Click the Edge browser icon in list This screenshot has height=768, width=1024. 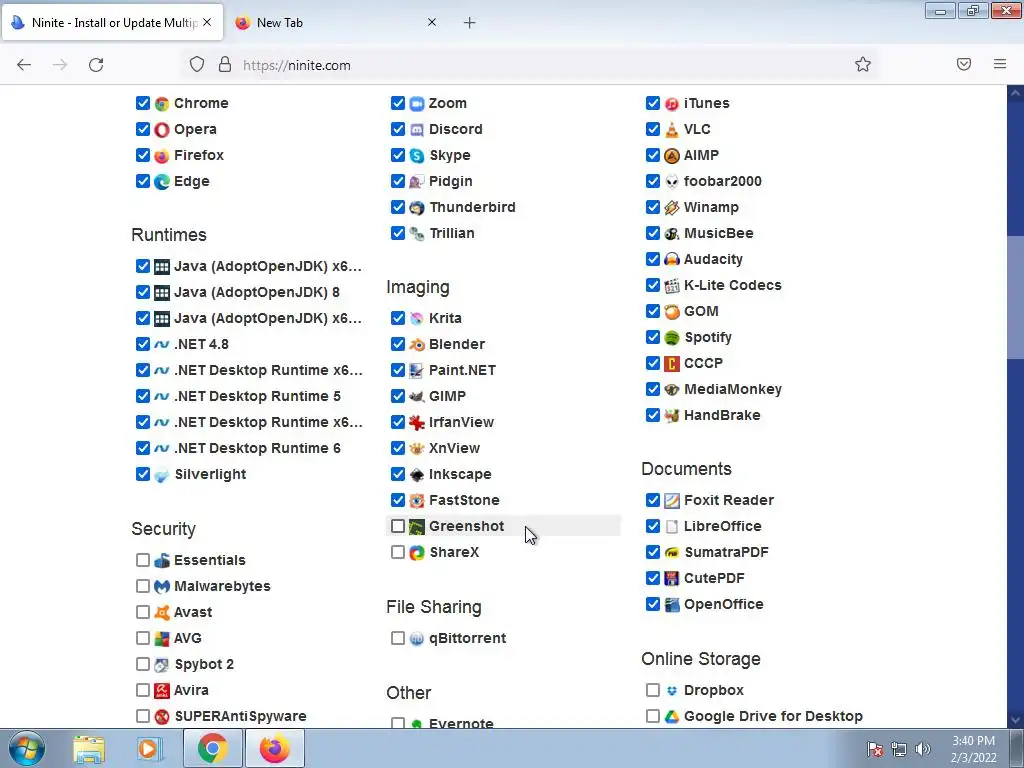point(162,182)
